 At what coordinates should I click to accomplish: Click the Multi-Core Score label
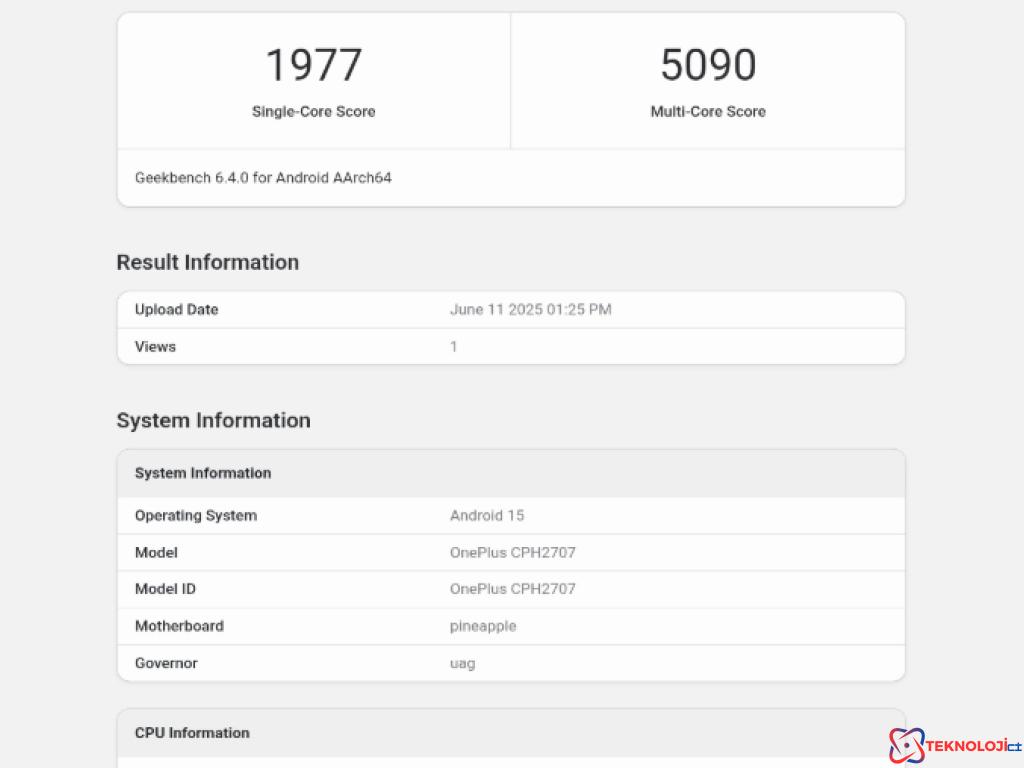tap(708, 111)
